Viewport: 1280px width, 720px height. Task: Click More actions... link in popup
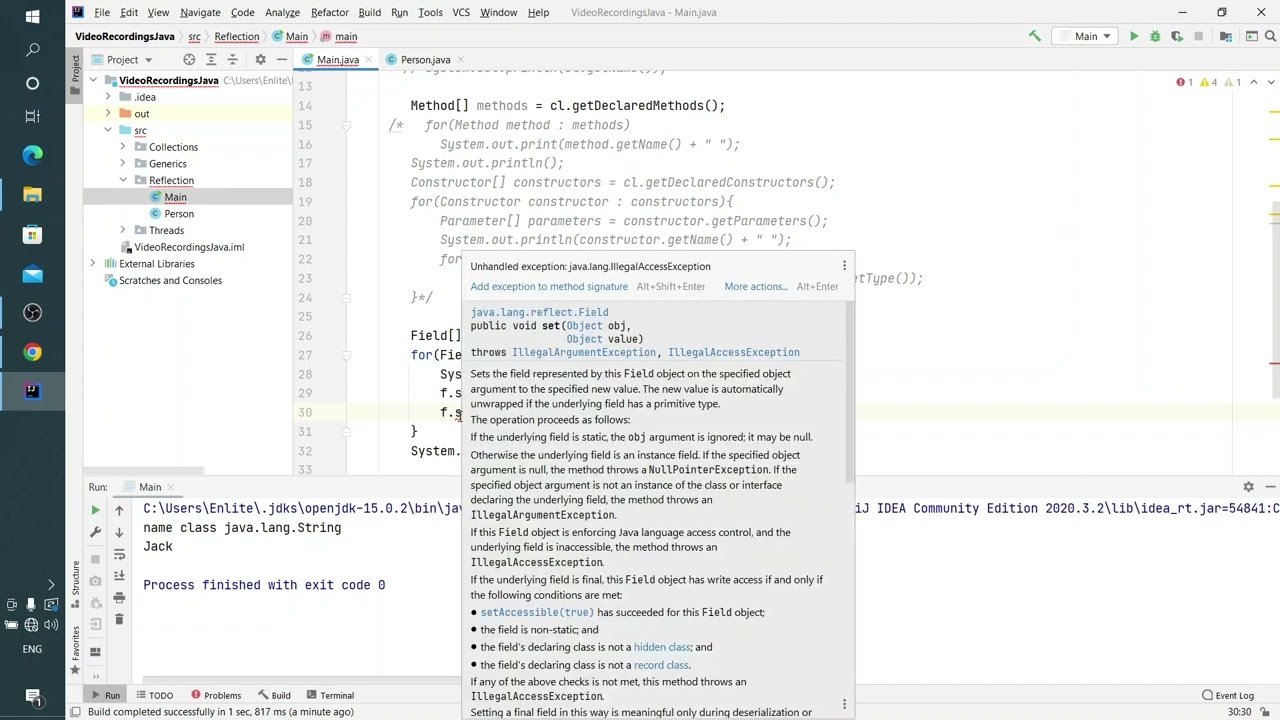(755, 286)
